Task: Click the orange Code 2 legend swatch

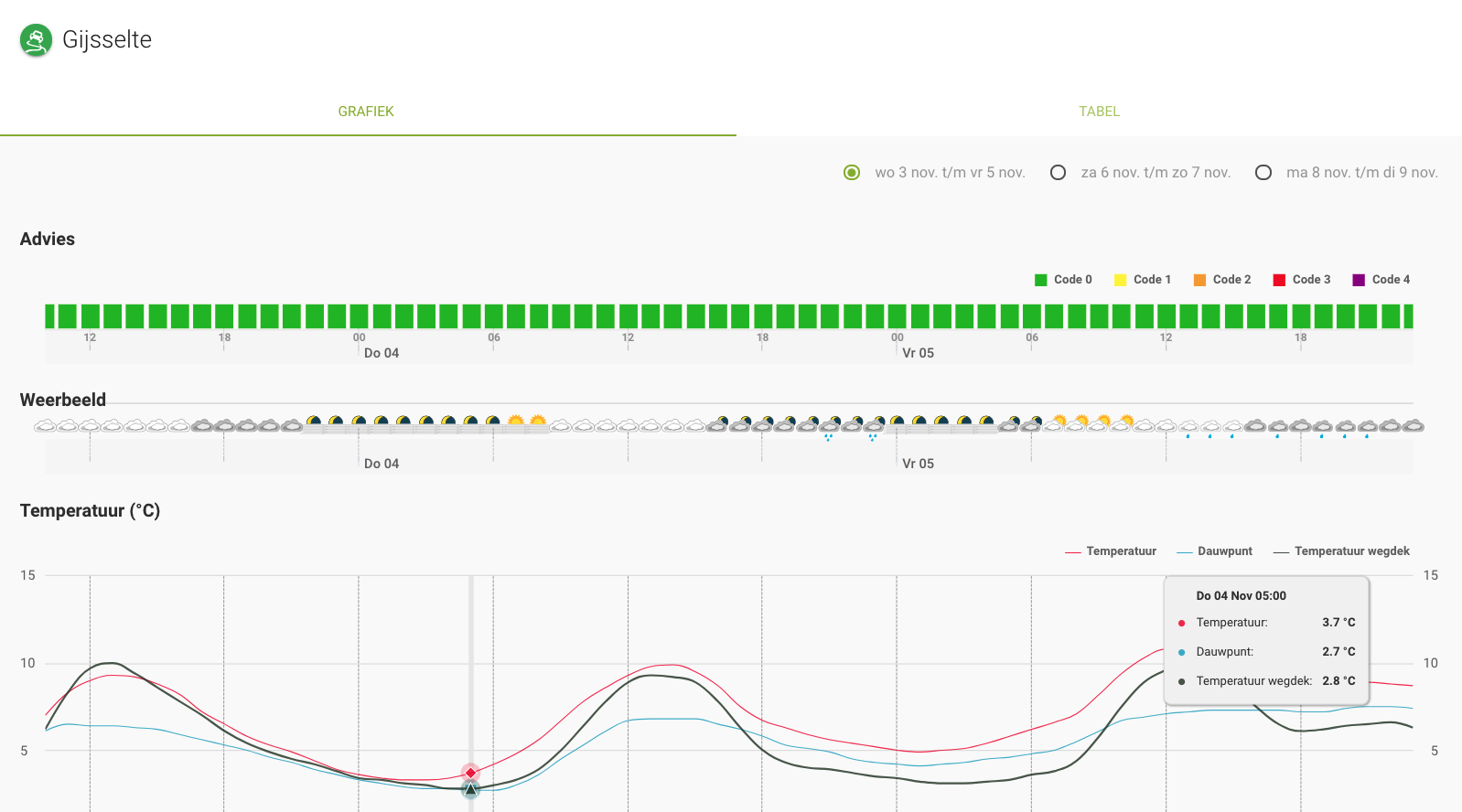Action: click(x=1199, y=280)
